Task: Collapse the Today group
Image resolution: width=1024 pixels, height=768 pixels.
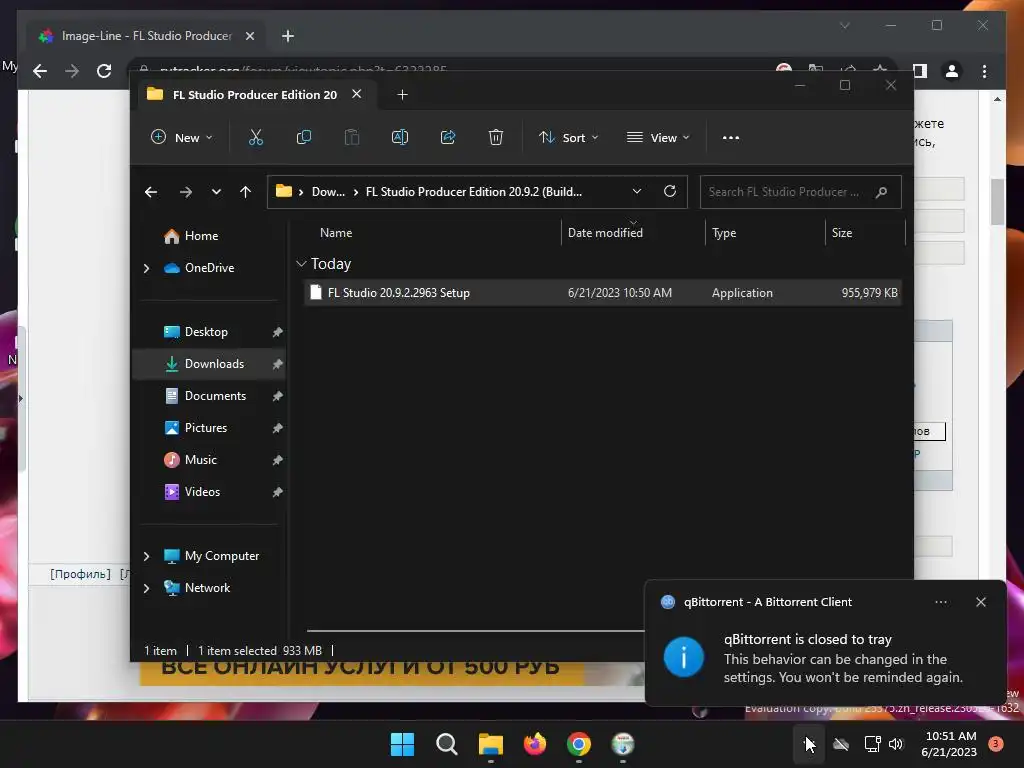Action: coord(301,264)
